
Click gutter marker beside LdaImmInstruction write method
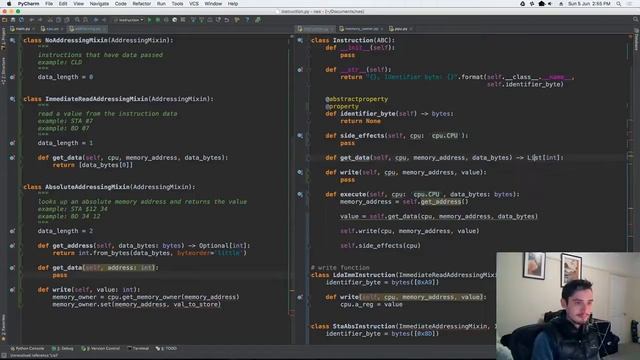[300, 297]
